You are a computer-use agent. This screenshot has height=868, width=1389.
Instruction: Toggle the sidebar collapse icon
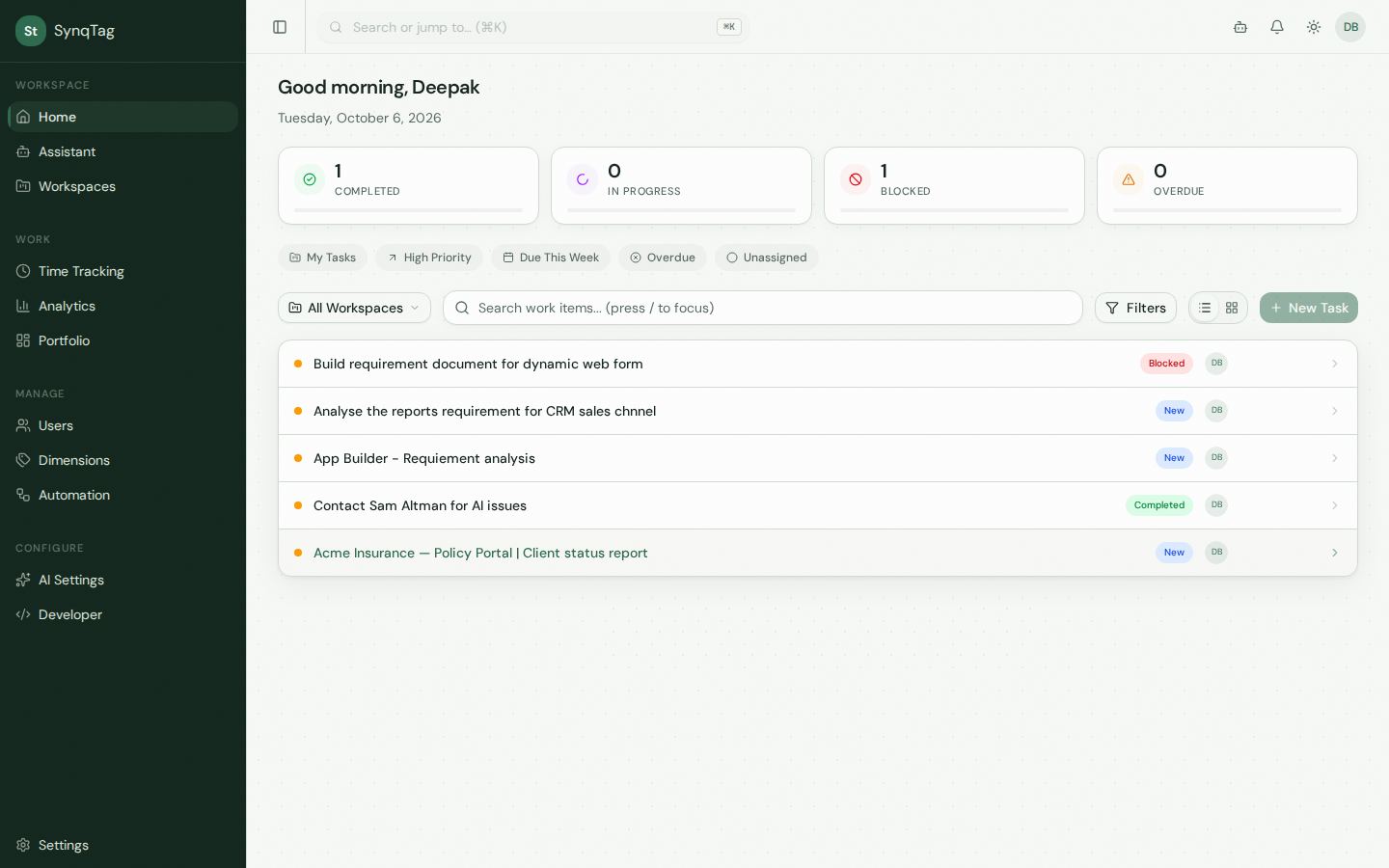click(x=280, y=27)
